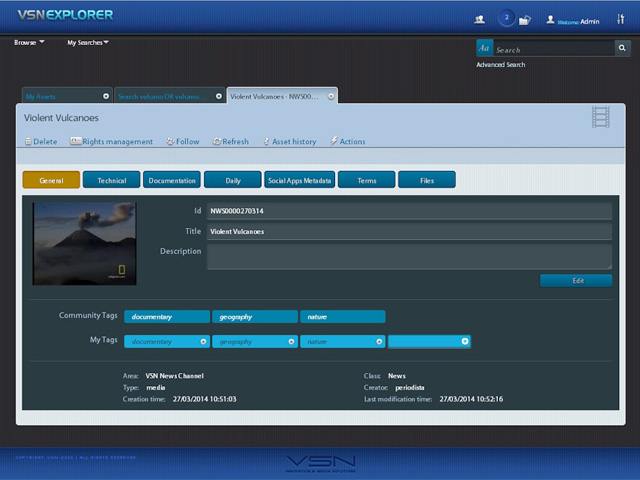Click into the Search input field

point(553,49)
